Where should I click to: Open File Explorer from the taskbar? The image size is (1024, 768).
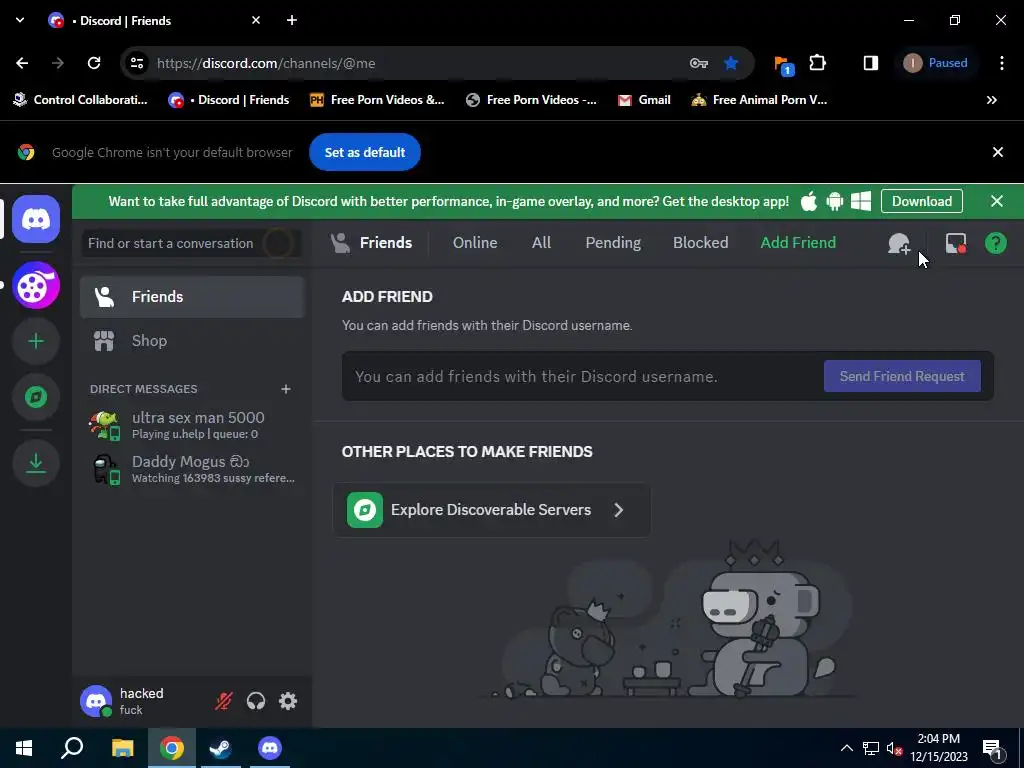click(x=122, y=748)
